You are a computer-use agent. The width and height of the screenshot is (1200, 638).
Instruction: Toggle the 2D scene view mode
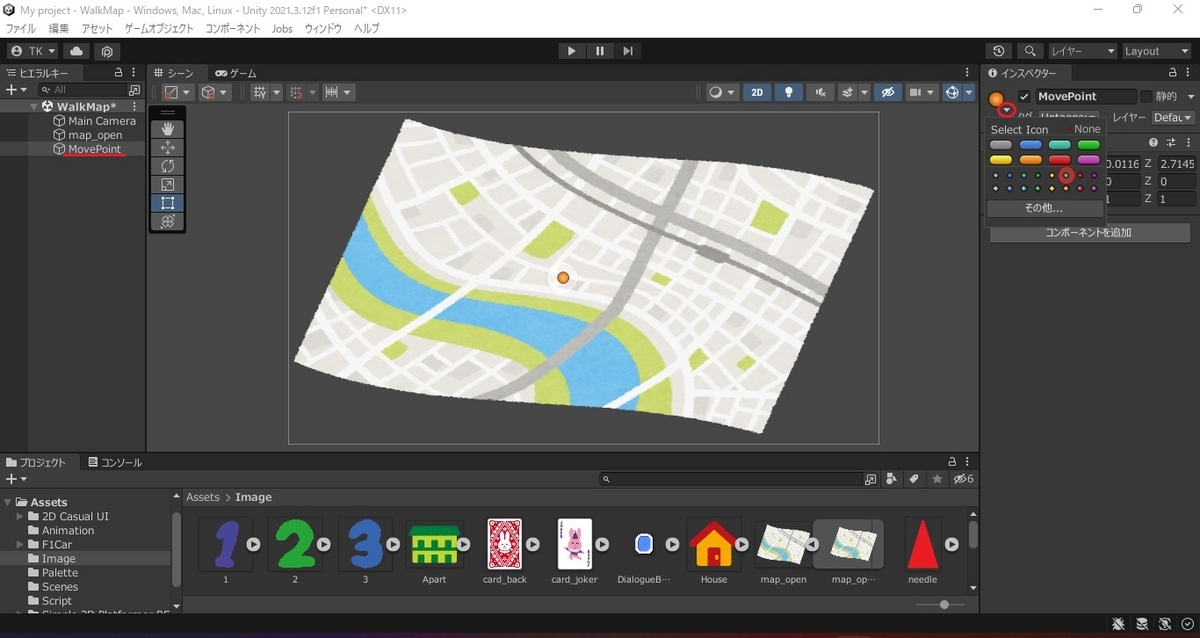[757, 92]
